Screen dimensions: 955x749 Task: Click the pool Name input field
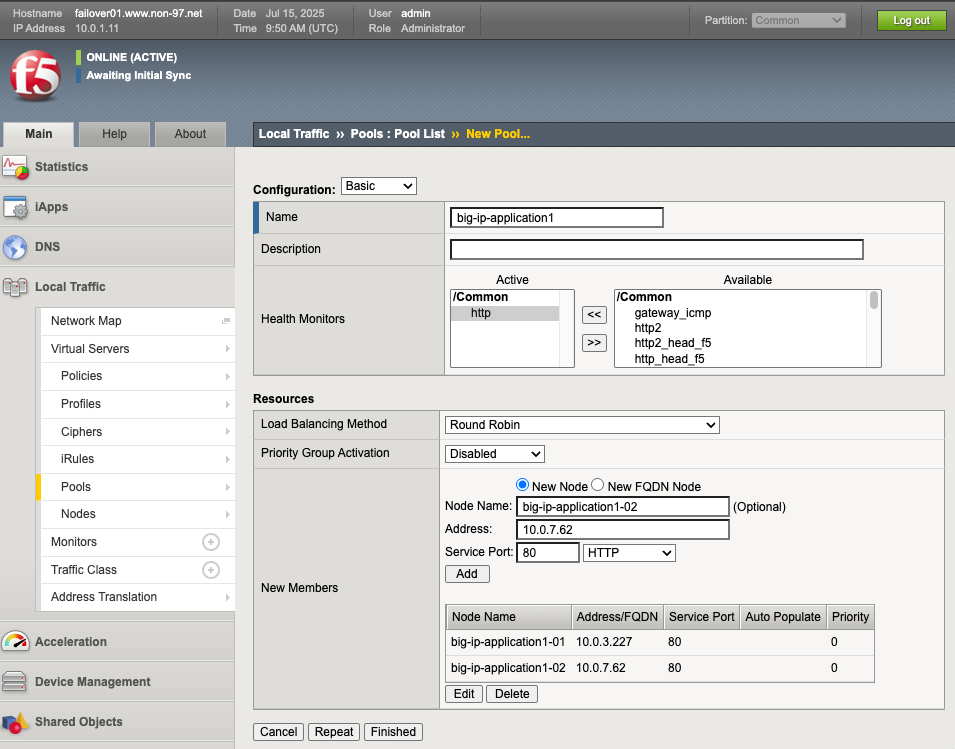point(557,217)
